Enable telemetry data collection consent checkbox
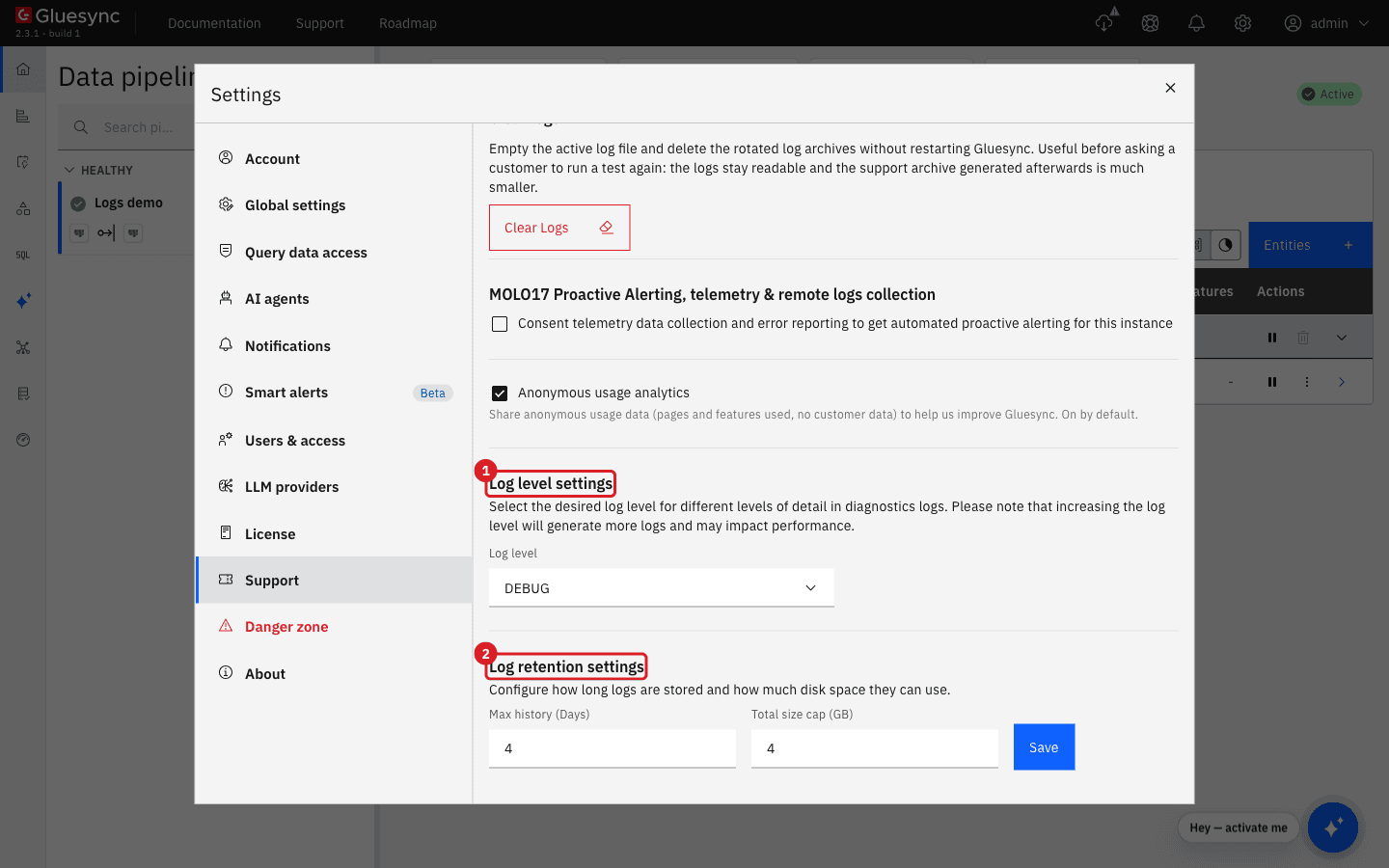Screen dimensions: 1389x868 pos(500,324)
